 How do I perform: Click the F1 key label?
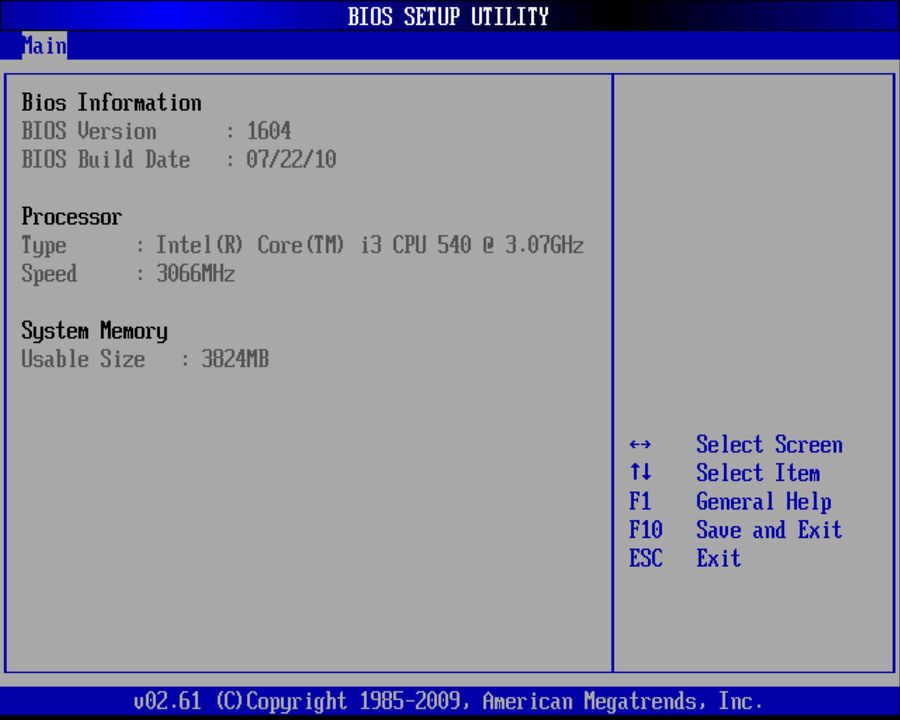pyautogui.click(x=640, y=502)
